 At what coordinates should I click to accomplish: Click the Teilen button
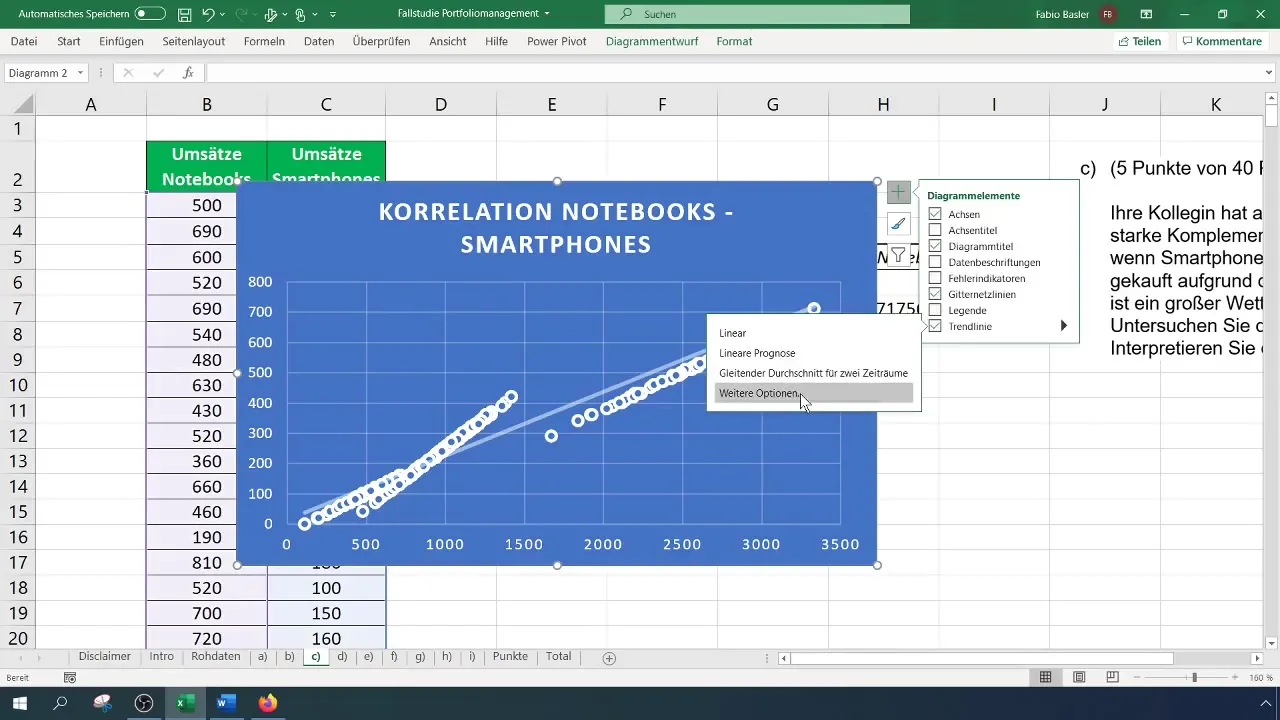pos(1140,42)
